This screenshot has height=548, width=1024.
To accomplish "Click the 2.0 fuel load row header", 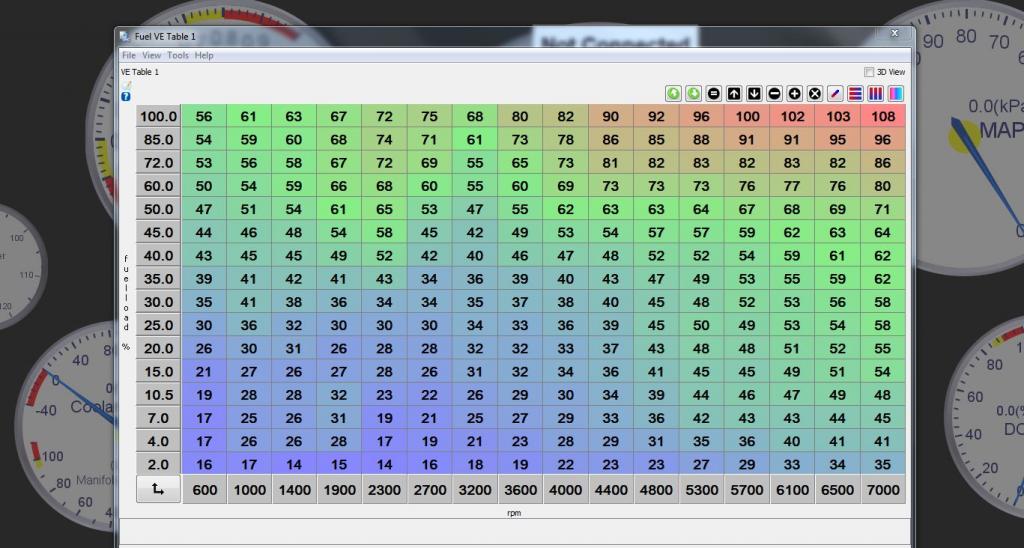I will coord(158,464).
